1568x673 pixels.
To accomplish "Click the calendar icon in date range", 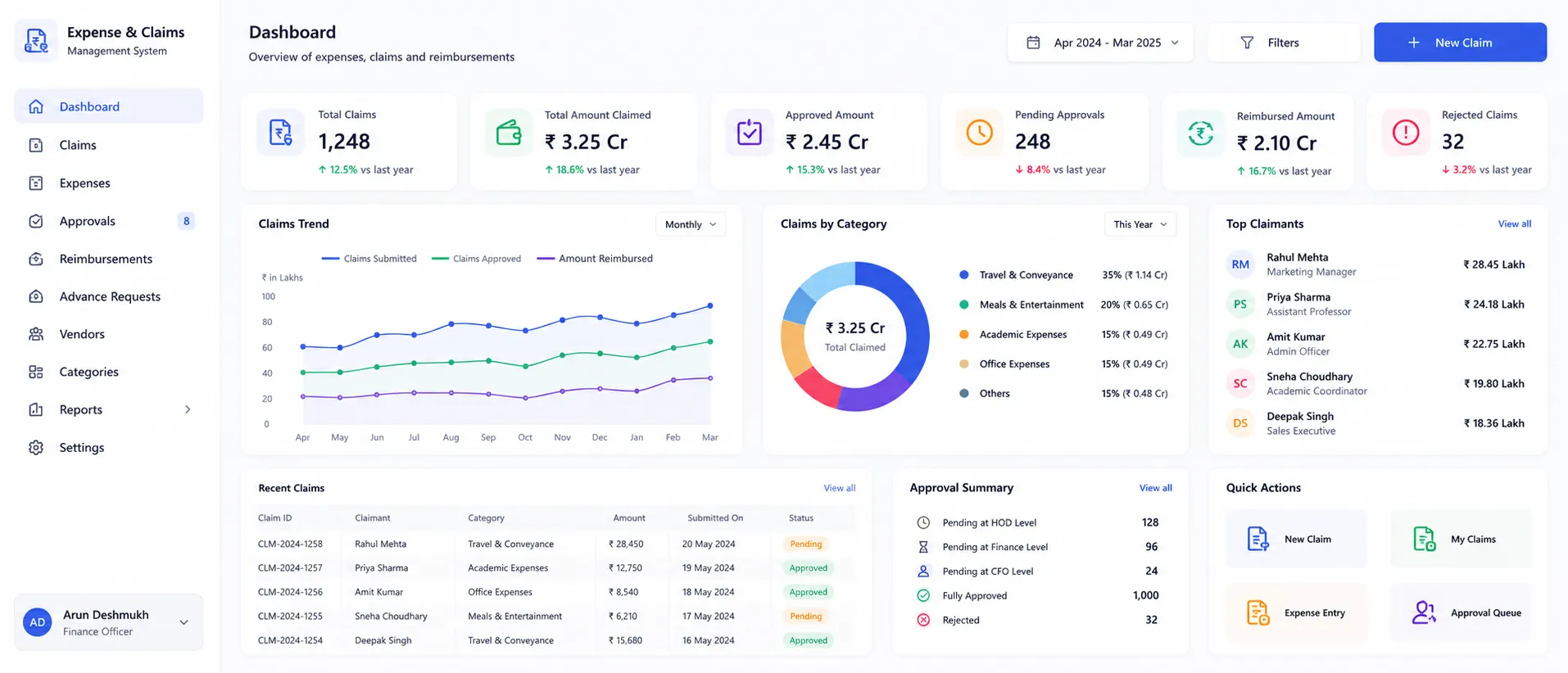I will (1034, 43).
